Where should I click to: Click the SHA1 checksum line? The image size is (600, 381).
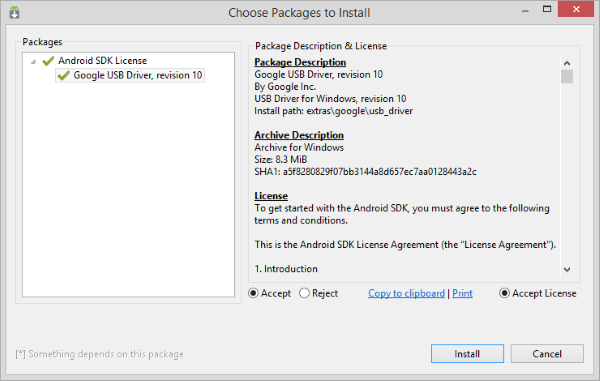tap(365, 172)
